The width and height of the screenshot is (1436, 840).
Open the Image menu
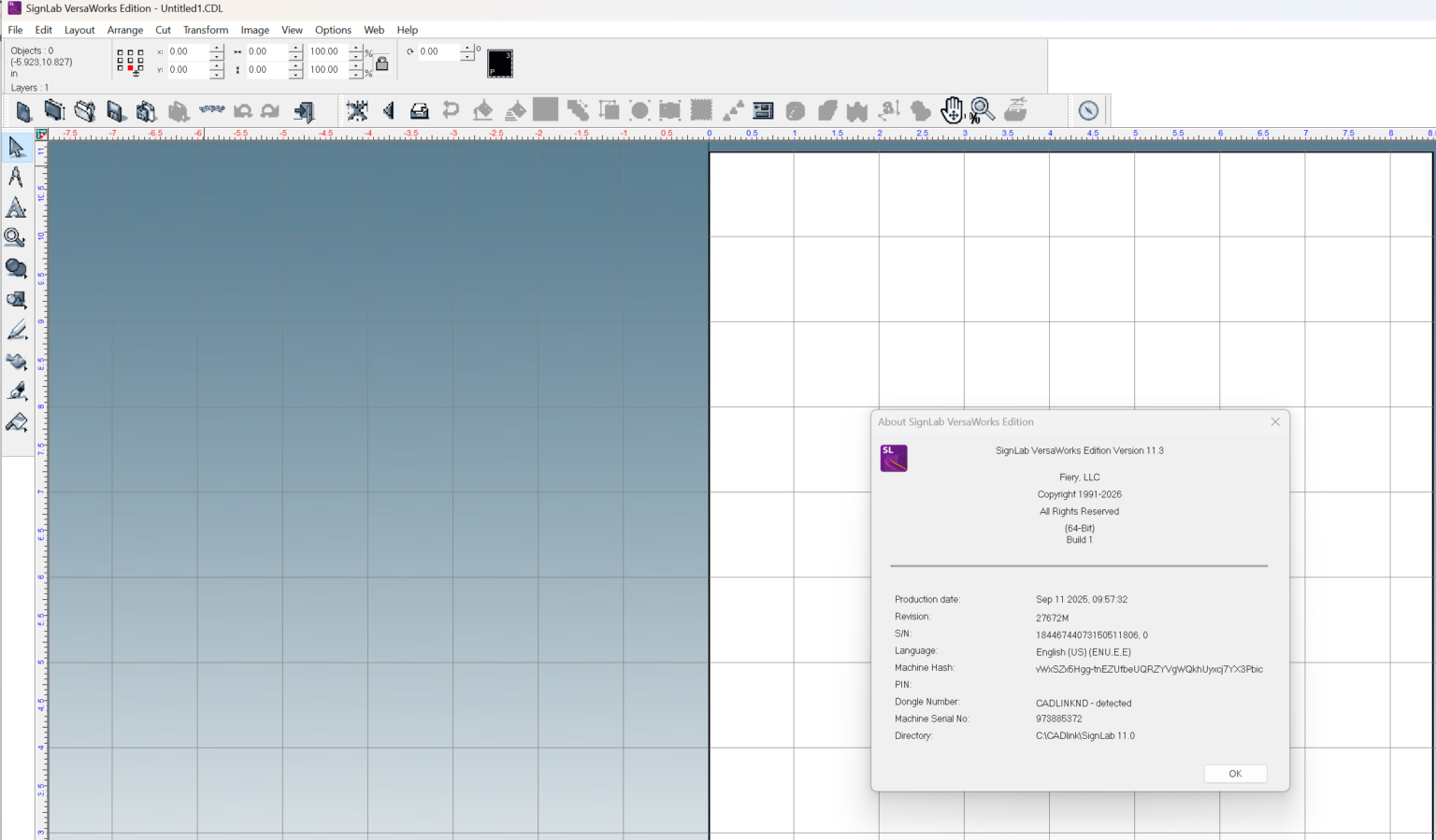pyautogui.click(x=254, y=30)
